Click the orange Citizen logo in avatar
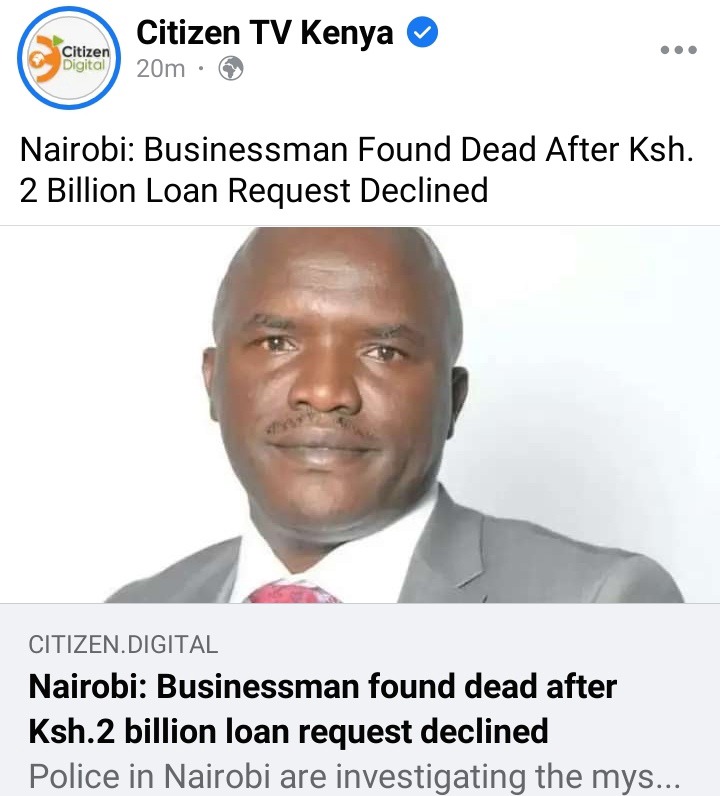 tap(45, 58)
